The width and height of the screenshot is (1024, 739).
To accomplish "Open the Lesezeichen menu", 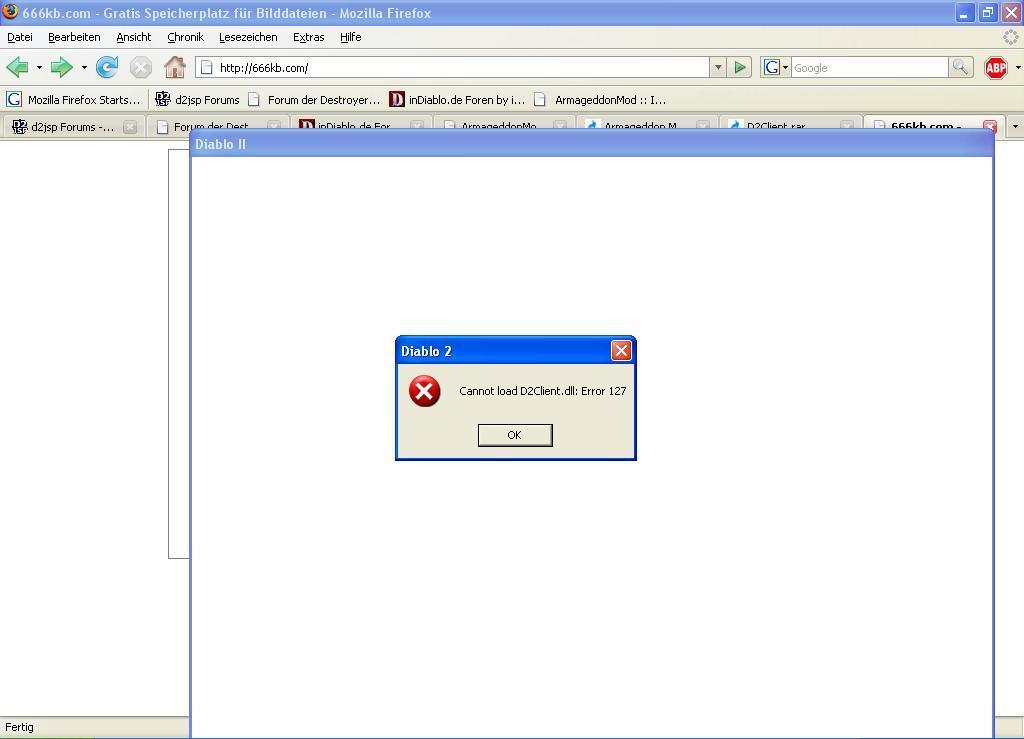I will (248, 37).
